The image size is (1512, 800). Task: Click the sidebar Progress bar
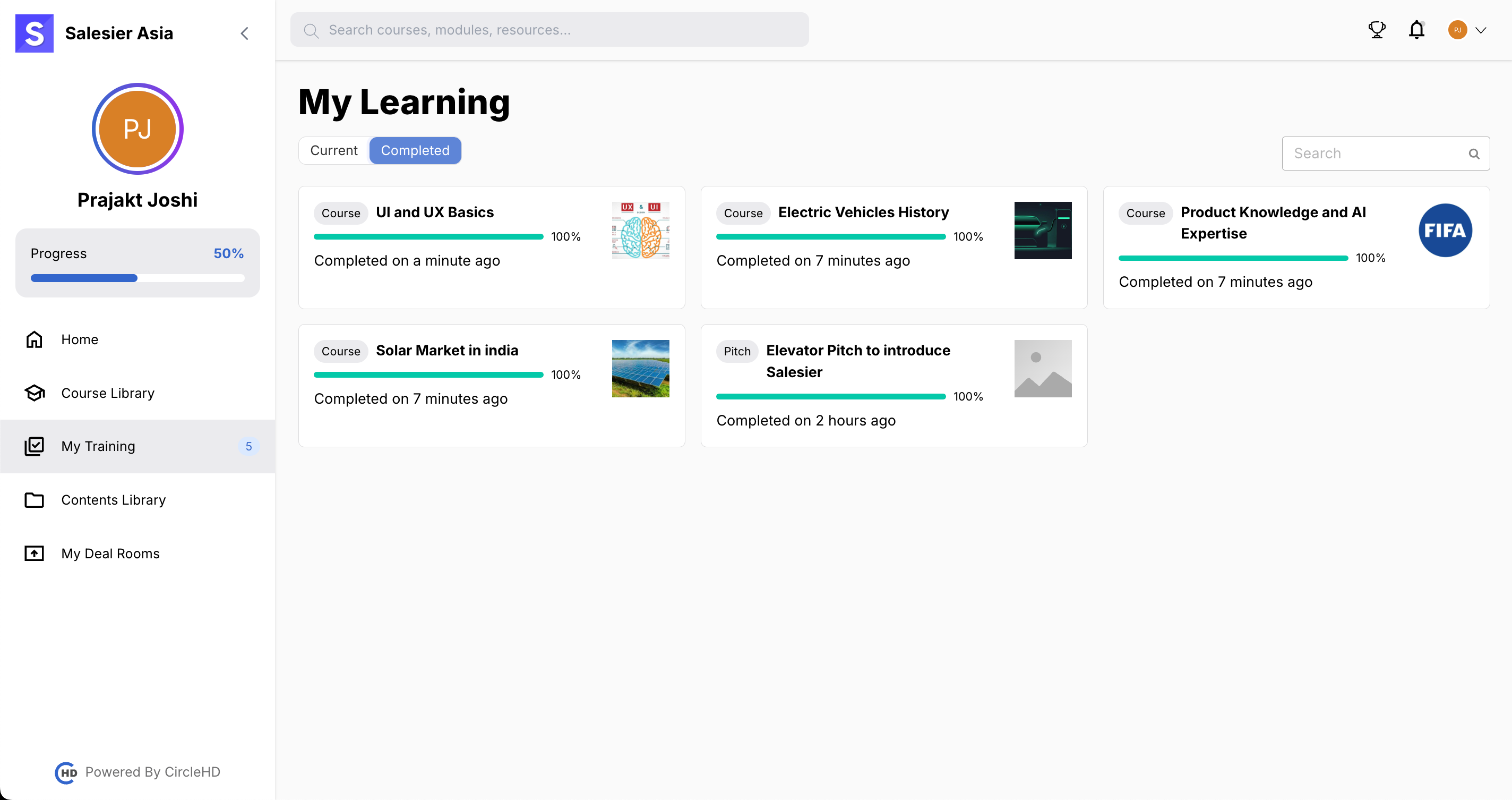click(138, 278)
